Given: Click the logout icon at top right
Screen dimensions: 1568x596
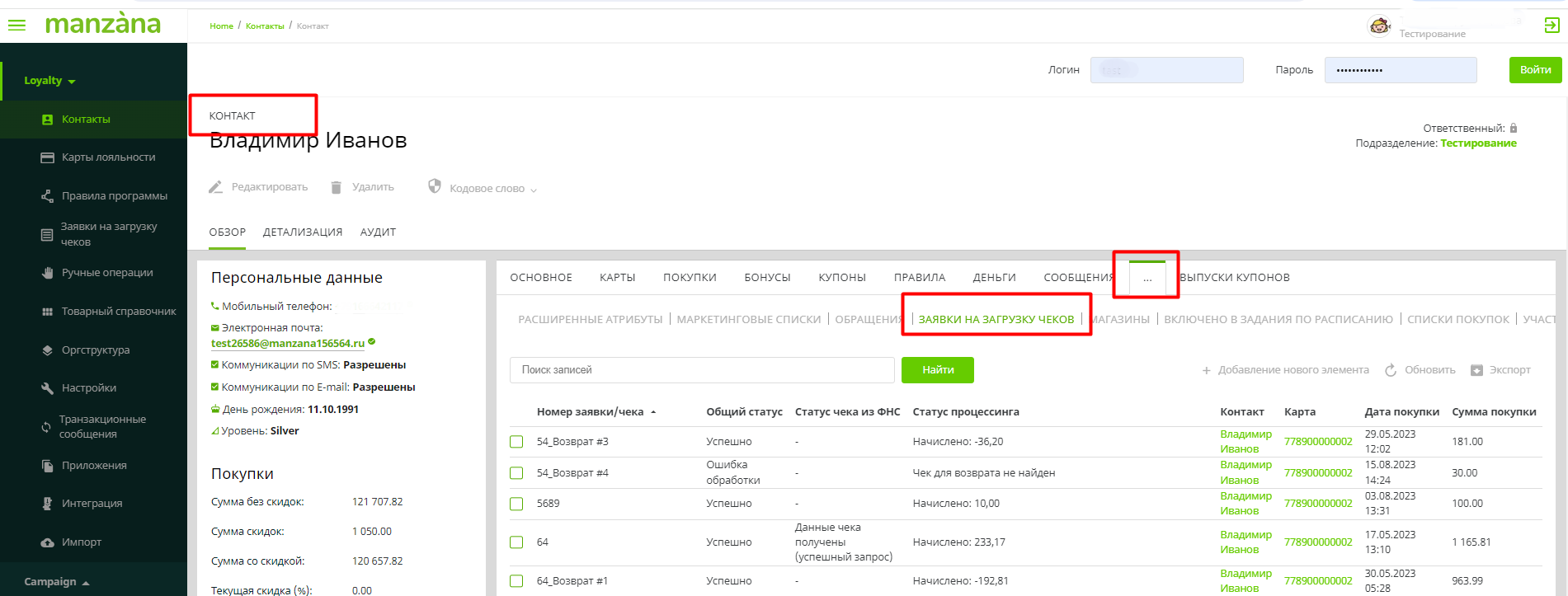Looking at the screenshot, I should coord(1551,26).
